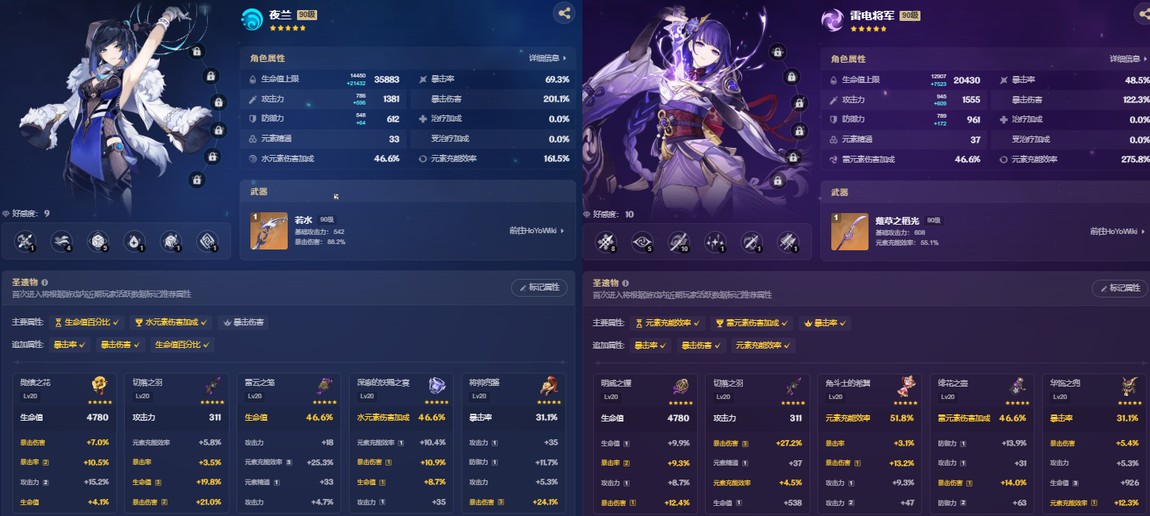
Task: Click the 薙草之稻光 polearm weapon icon
Action: tap(849, 232)
